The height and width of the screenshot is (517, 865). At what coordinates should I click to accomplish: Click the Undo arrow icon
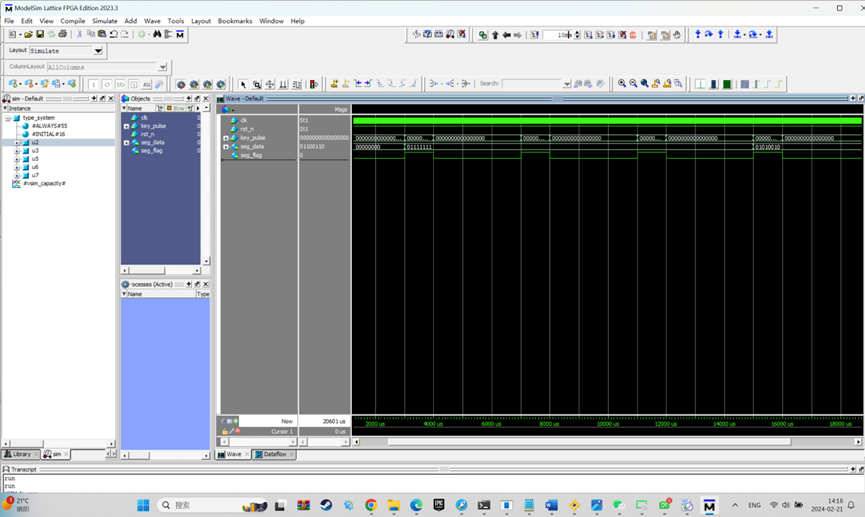coord(114,34)
